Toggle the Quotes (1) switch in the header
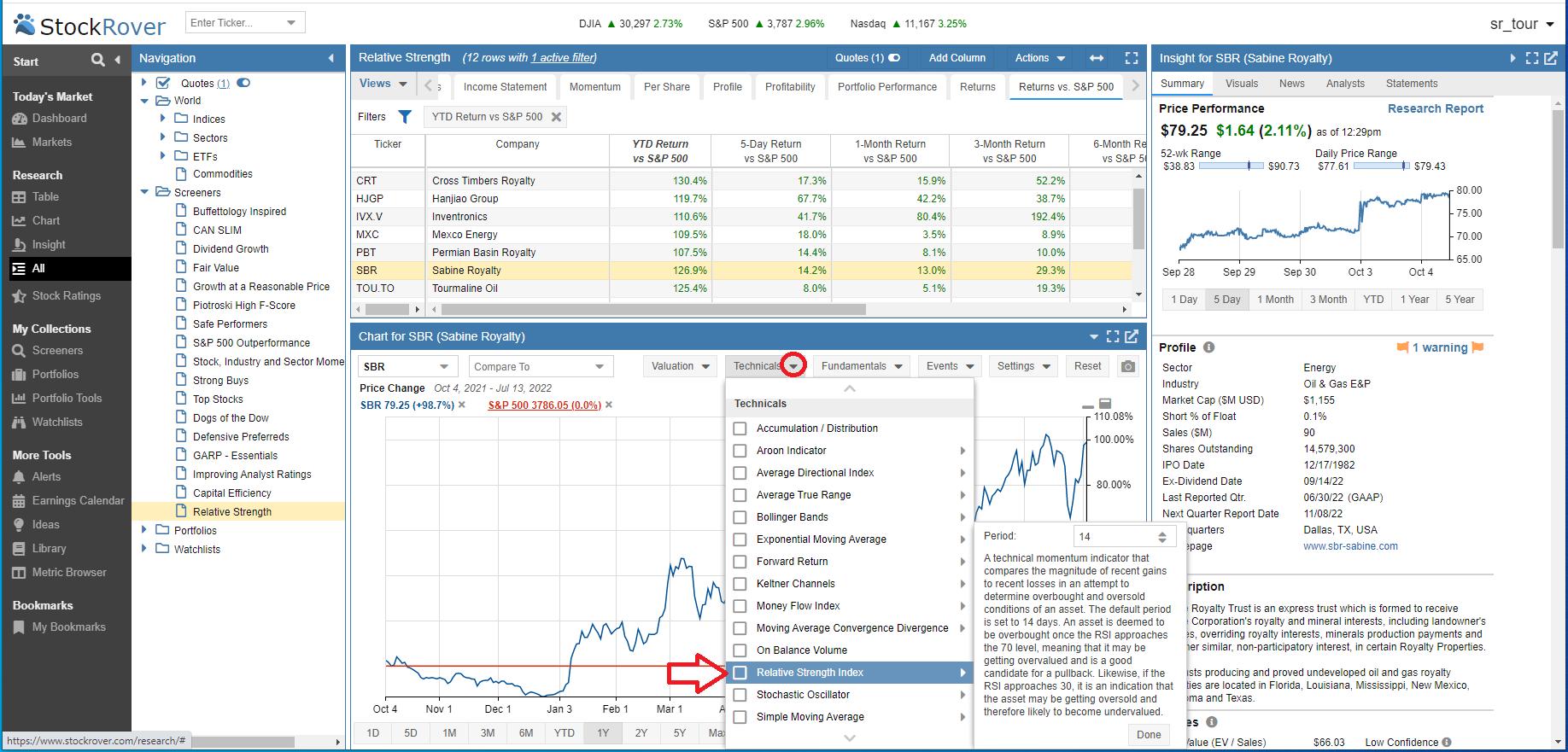Viewport: 1568px width, 752px height. pyautogui.click(x=894, y=58)
